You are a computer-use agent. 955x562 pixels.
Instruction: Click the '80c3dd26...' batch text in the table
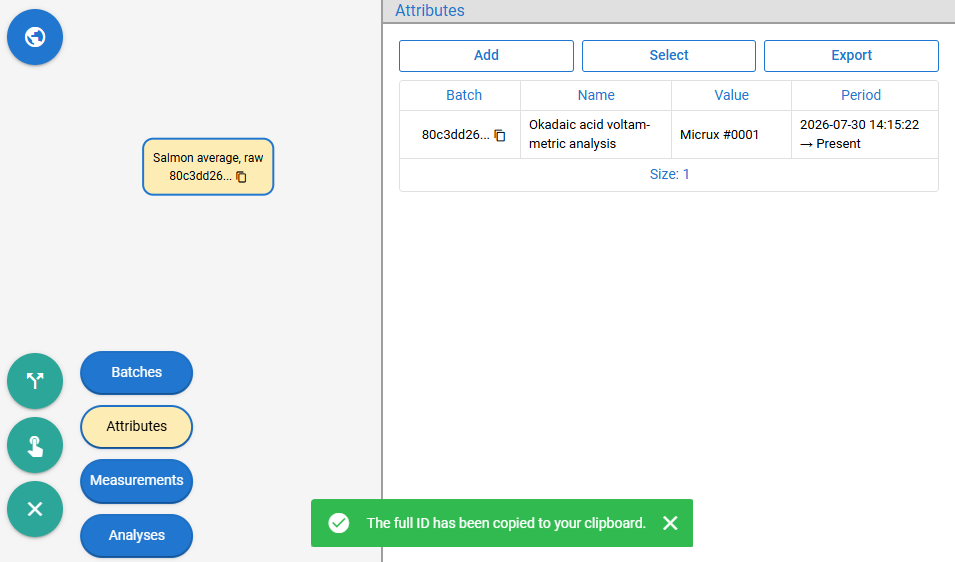tap(456, 135)
